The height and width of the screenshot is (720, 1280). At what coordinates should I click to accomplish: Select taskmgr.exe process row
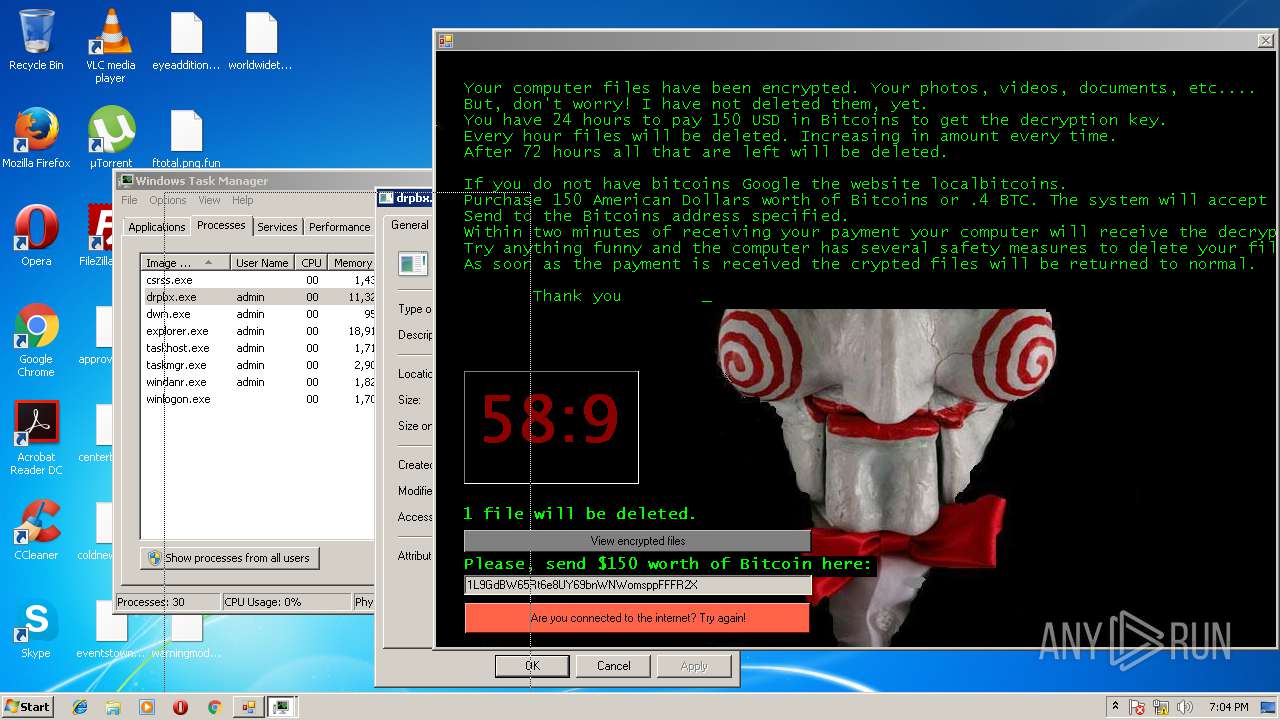pos(259,365)
